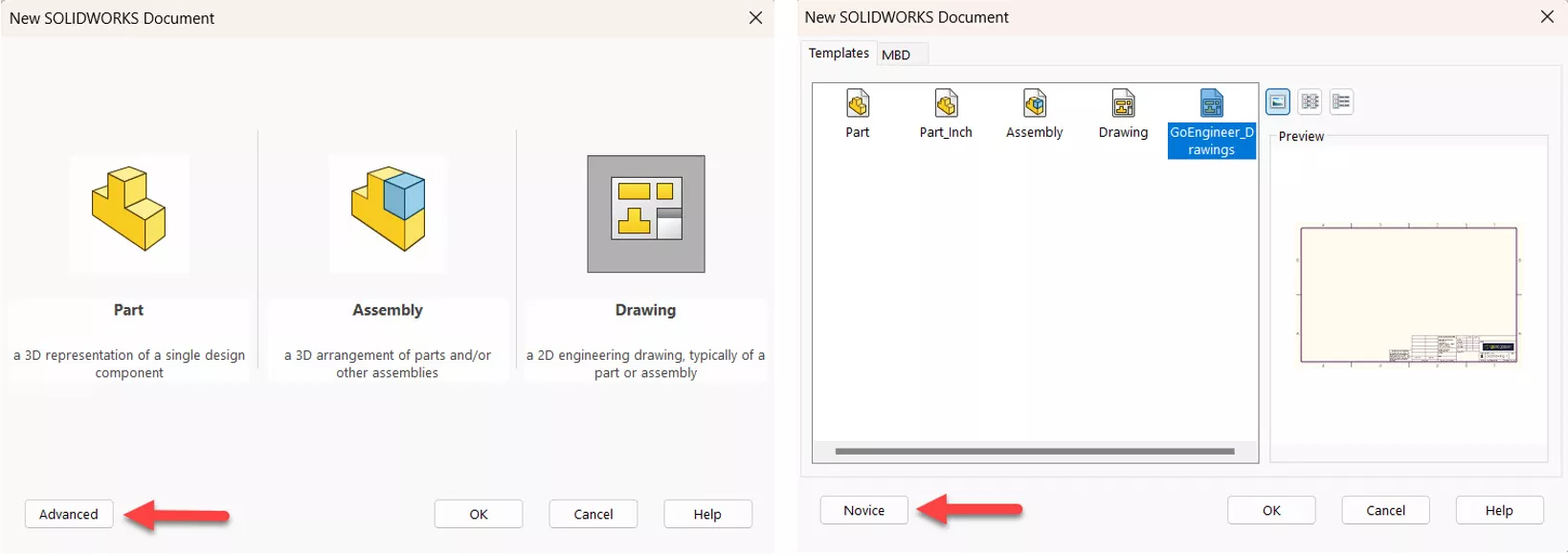Switch to List view of templates

pos(1310,101)
